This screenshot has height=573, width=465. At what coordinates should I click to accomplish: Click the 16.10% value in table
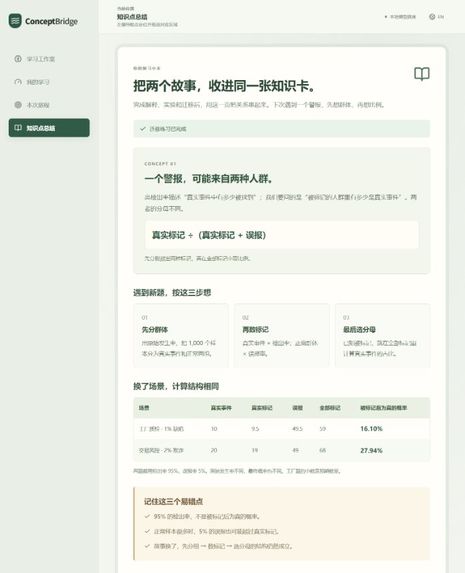click(x=371, y=429)
